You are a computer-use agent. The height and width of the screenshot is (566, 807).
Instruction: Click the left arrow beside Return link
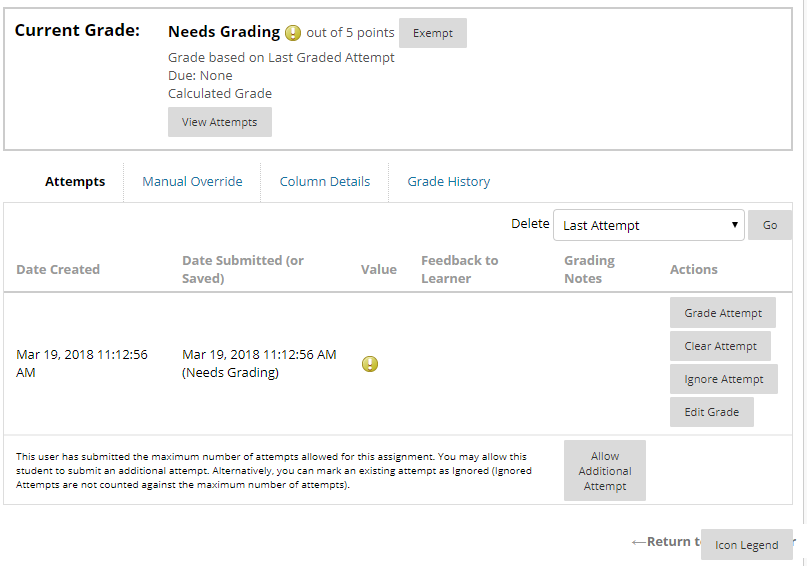[639, 542]
